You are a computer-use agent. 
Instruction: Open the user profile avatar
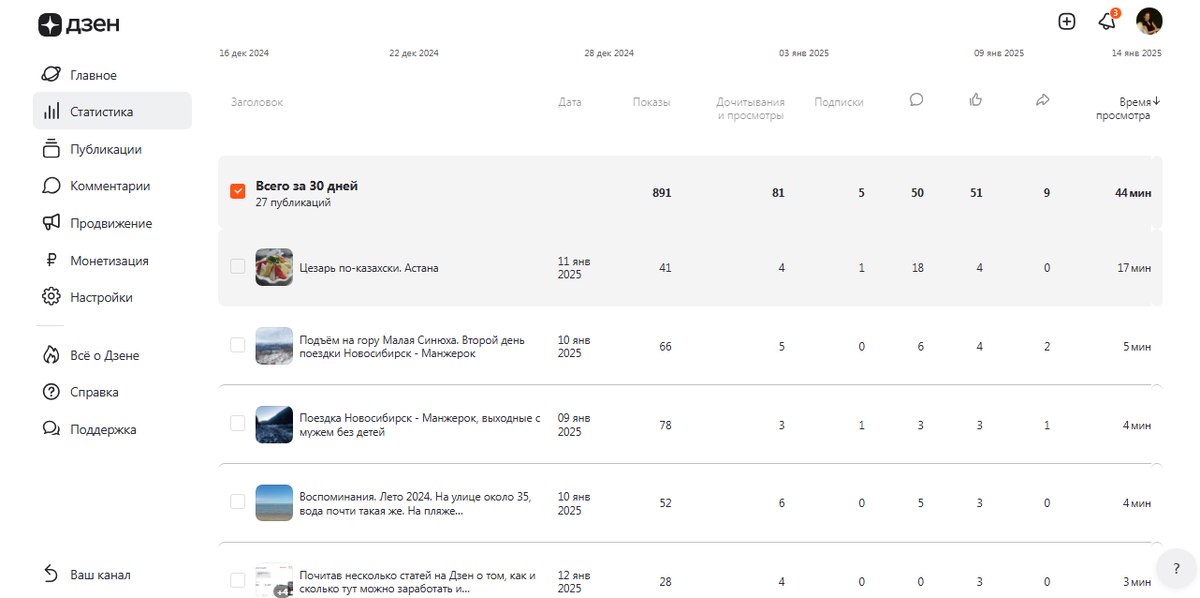(1149, 21)
